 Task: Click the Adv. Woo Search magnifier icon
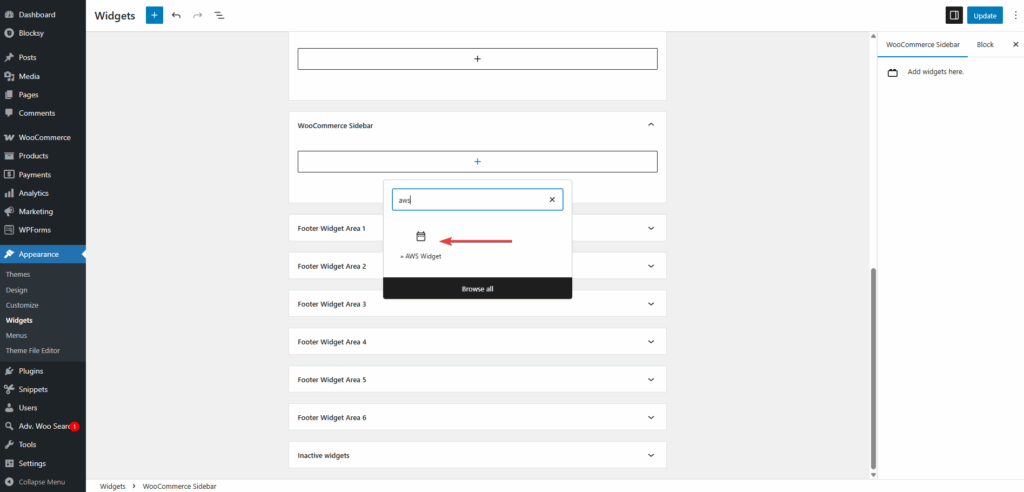[x=9, y=426]
